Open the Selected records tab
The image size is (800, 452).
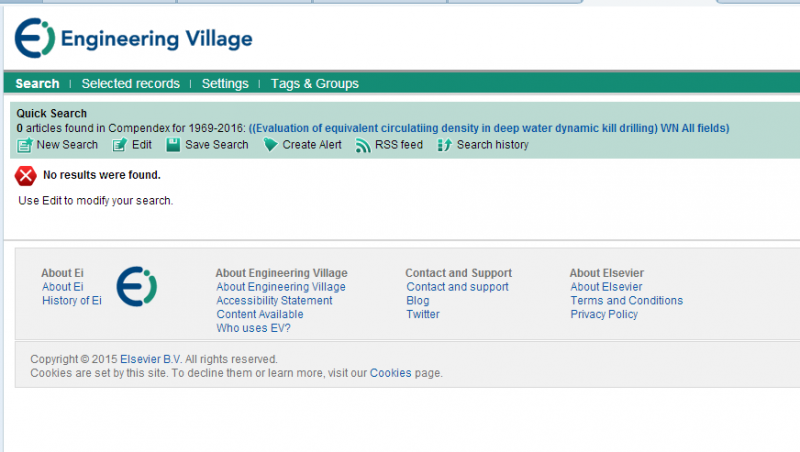[x=131, y=83]
